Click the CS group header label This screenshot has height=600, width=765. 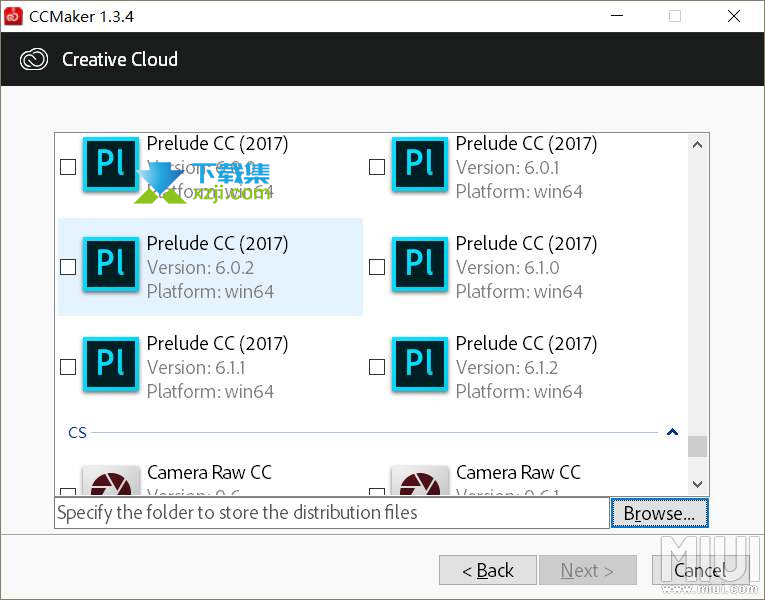78,433
